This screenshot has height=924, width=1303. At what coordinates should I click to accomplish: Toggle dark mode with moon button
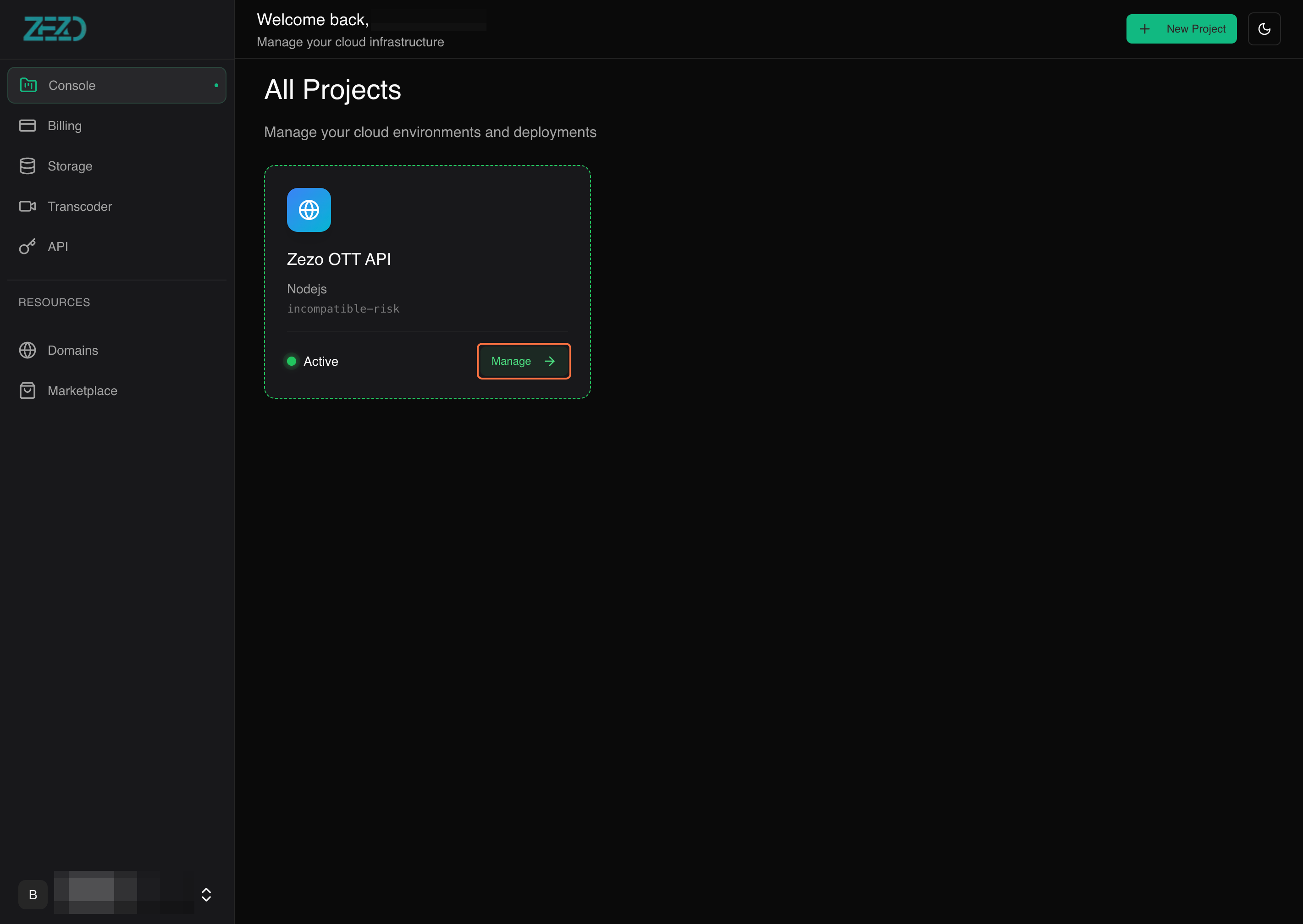click(1264, 29)
